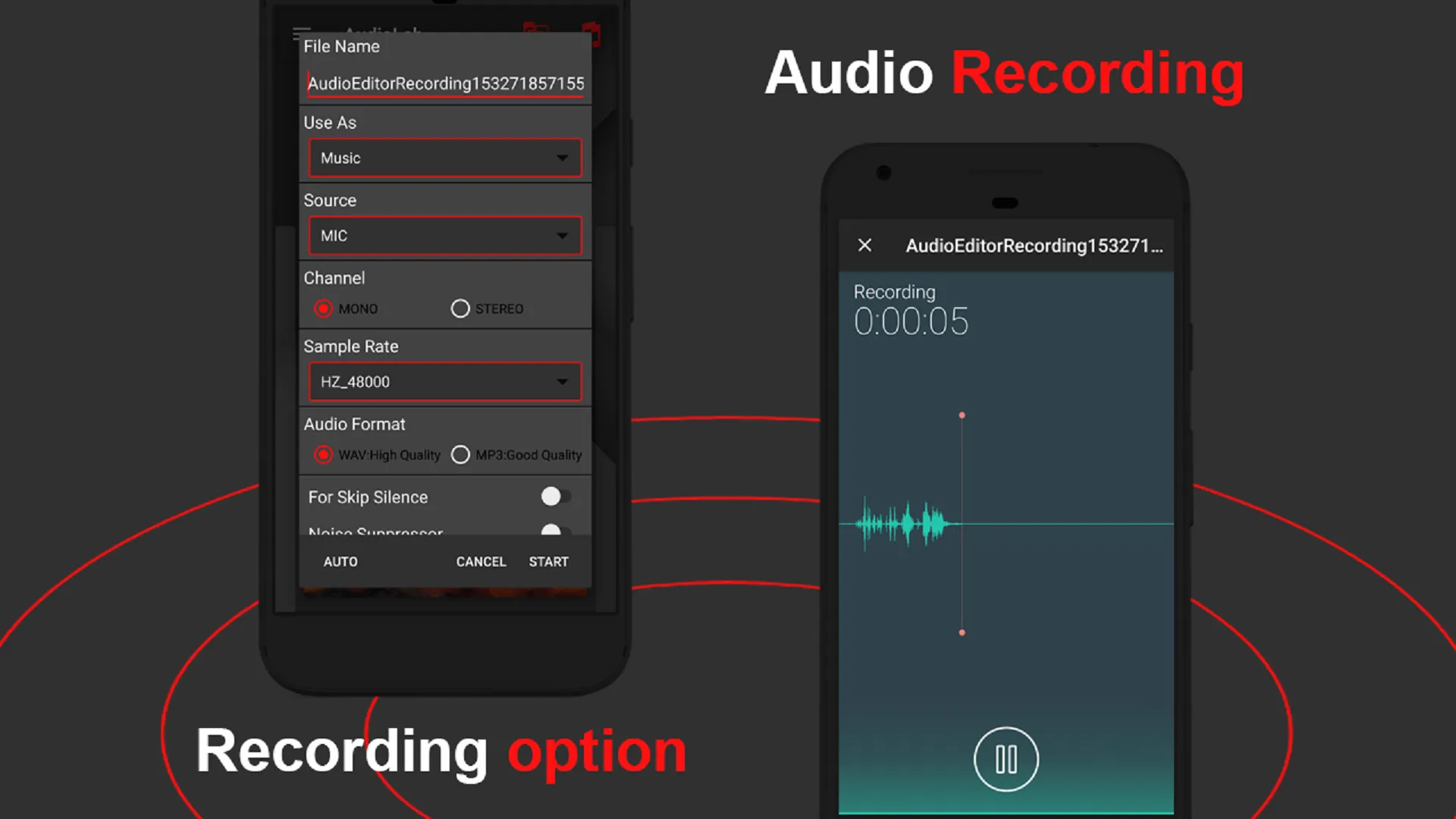Screen dimensions: 1456x819
Task: Click the CANCEL recording button
Action: point(481,561)
